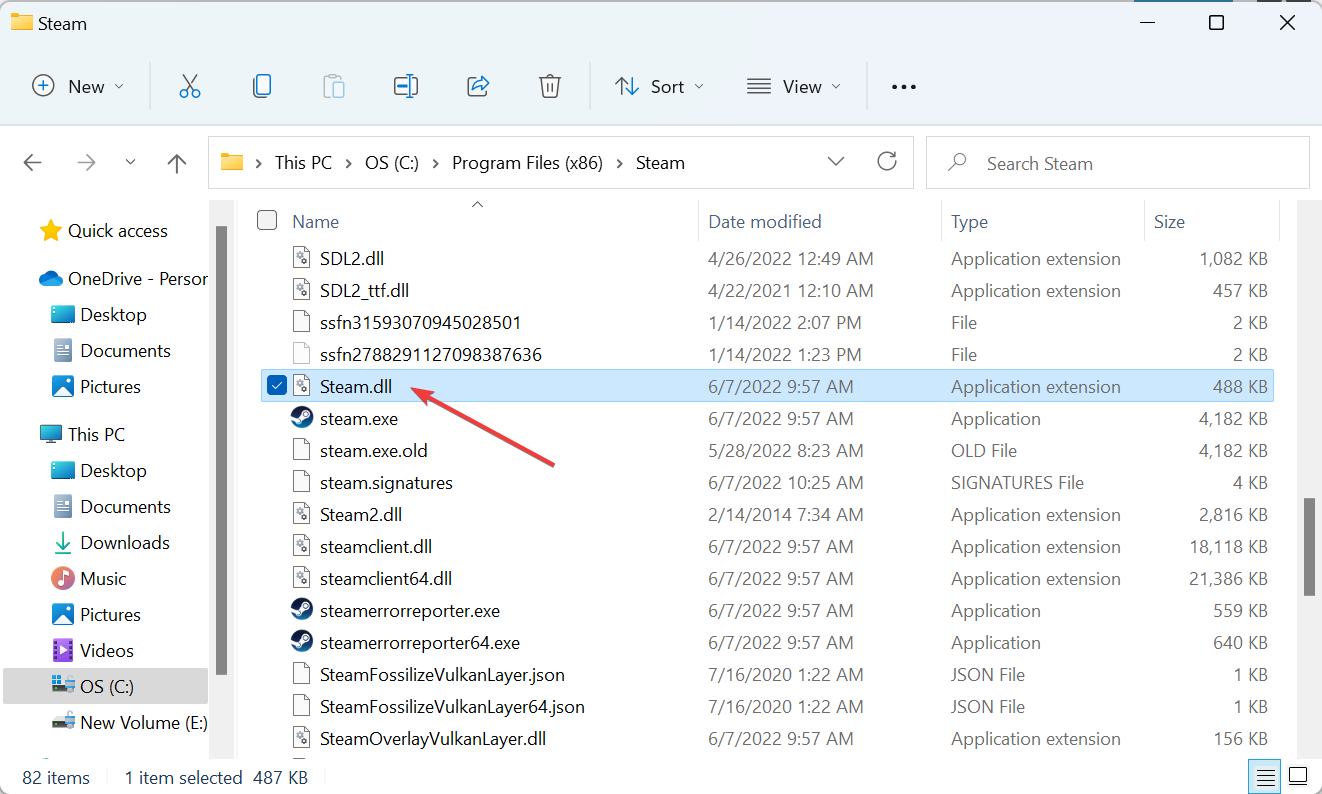Open the See more ellipsis menu

pyautogui.click(x=904, y=87)
